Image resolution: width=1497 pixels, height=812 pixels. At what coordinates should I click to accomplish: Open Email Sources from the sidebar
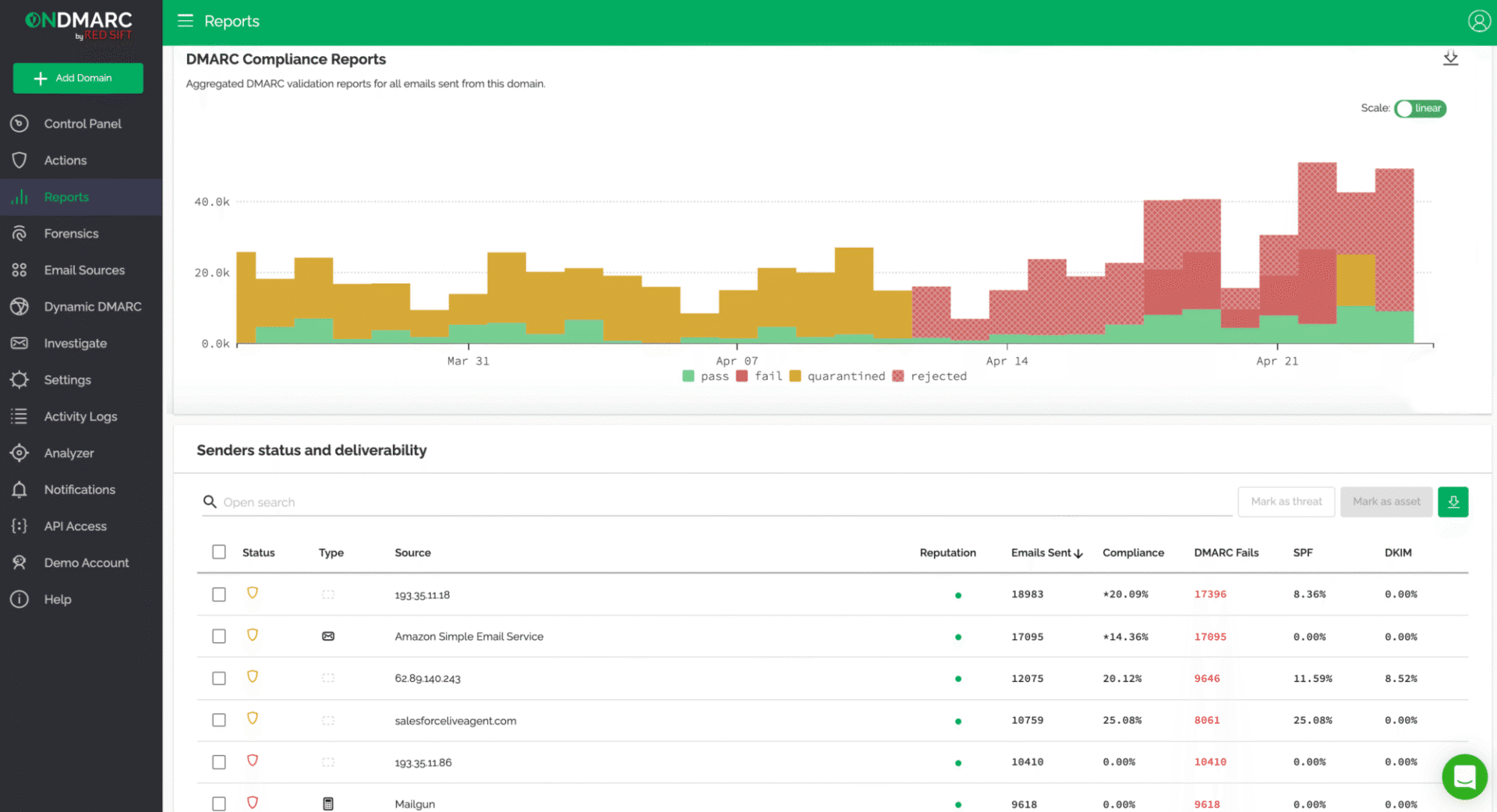[x=84, y=270]
